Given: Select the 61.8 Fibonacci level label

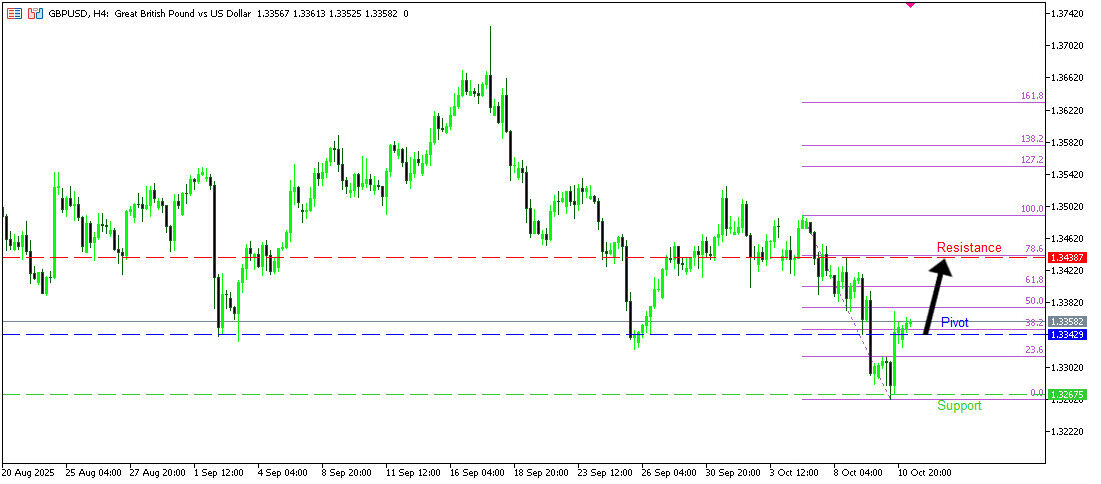Looking at the screenshot, I should [1034, 281].
